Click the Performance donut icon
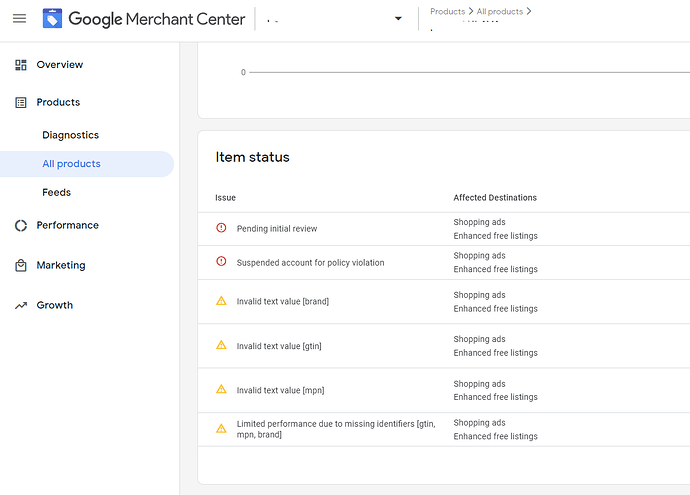Viewport: 690px width, 495px height. (x=21, y=226)
